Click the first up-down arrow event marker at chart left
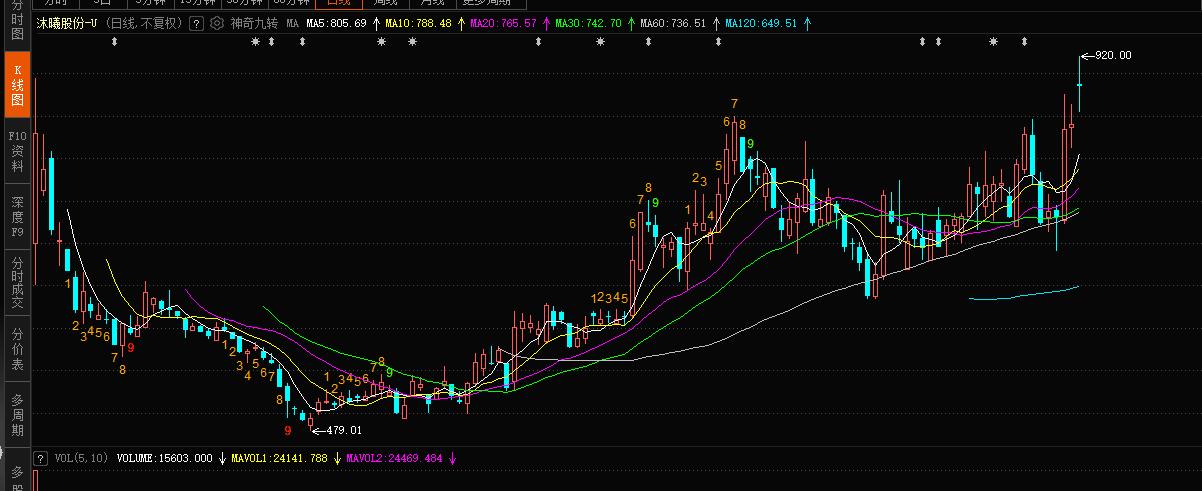The image size is (1202, 491). (113, 41)
